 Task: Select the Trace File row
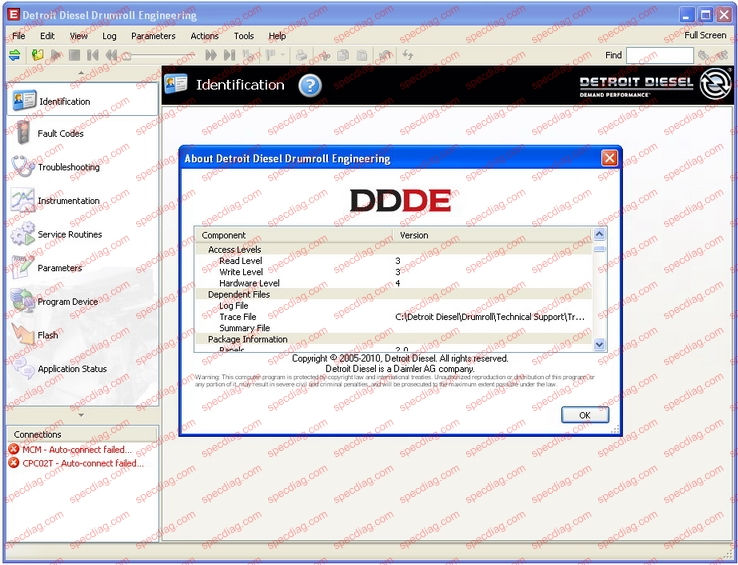(394, 317)
